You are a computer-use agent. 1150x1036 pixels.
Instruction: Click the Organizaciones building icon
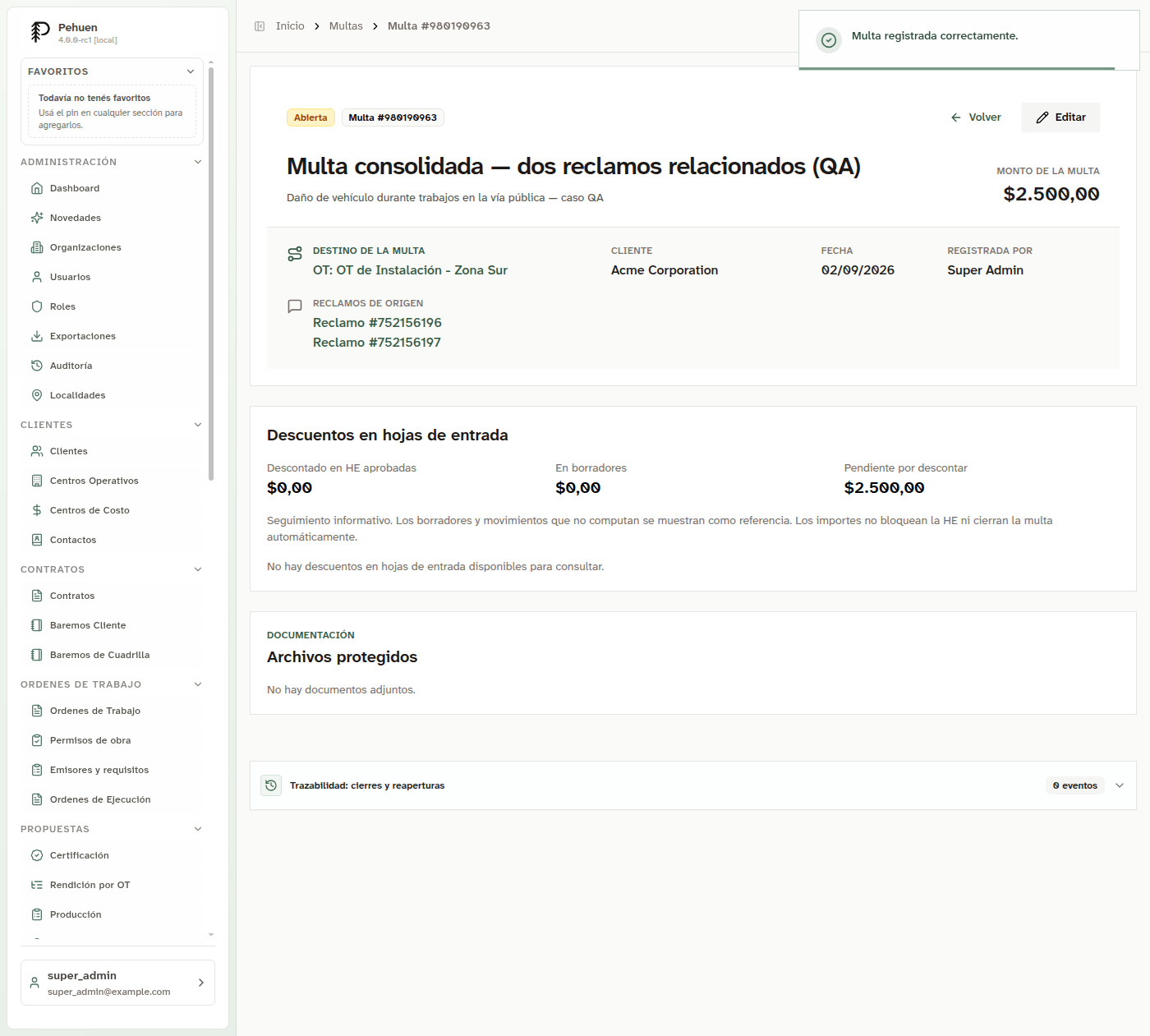[37, 247]
